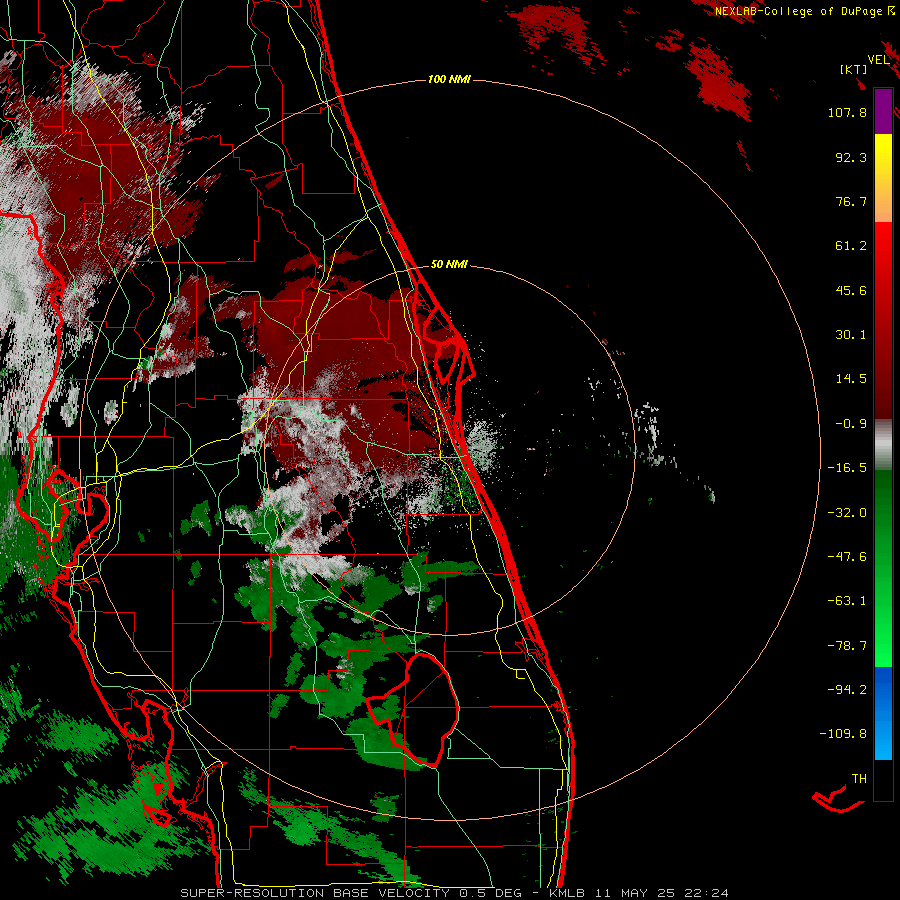Click the -78.7 velocity scale value
This screenshot has width=900, height=900.
[x=847, y=646]
